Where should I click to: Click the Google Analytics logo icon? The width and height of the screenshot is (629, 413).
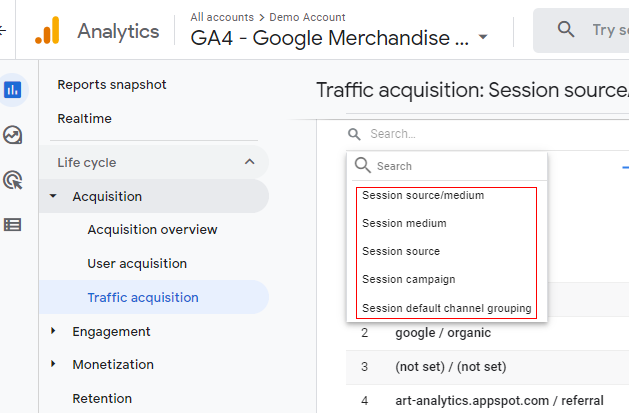pos(47,31)
